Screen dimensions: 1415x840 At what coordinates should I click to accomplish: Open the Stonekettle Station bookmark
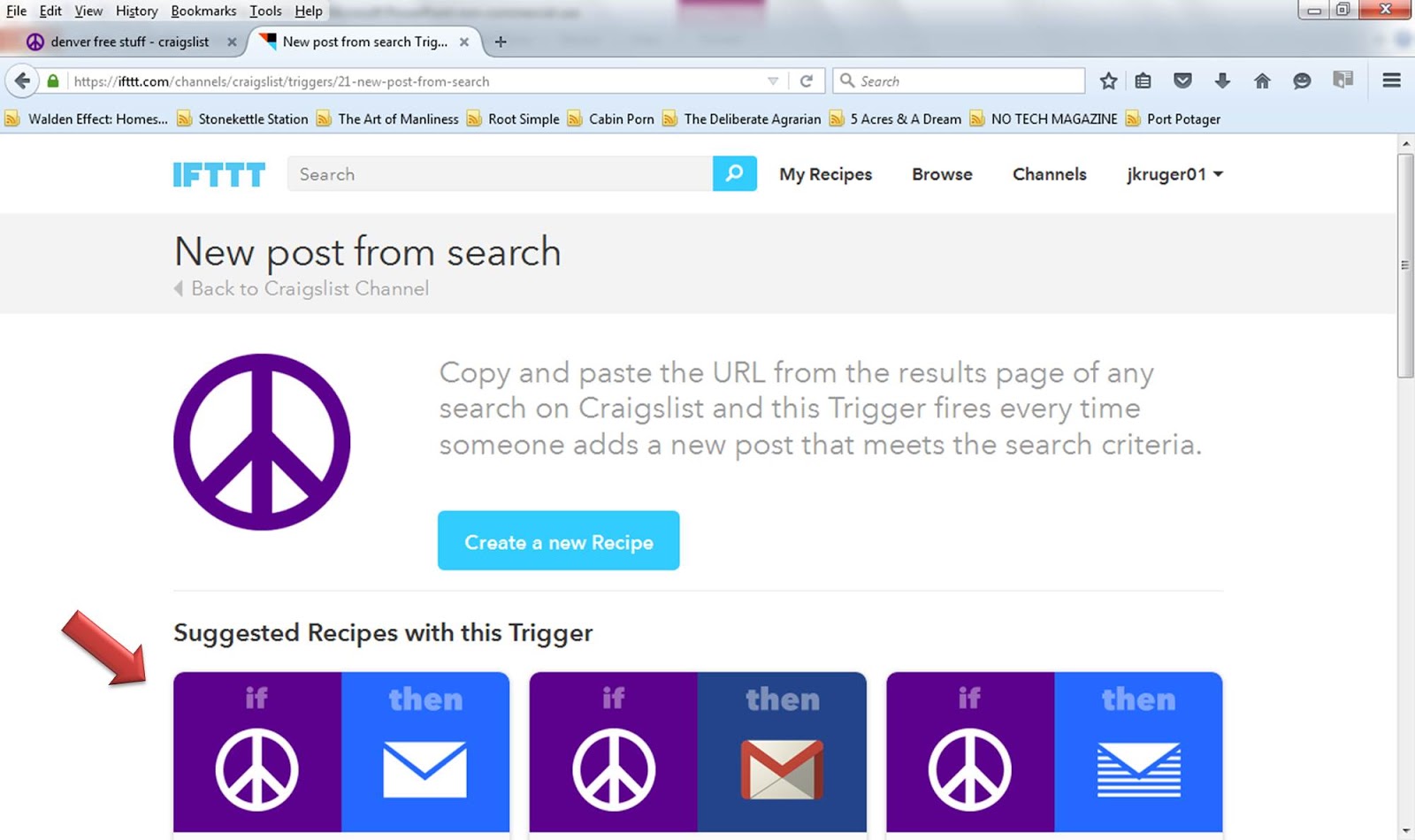(242, 118)
